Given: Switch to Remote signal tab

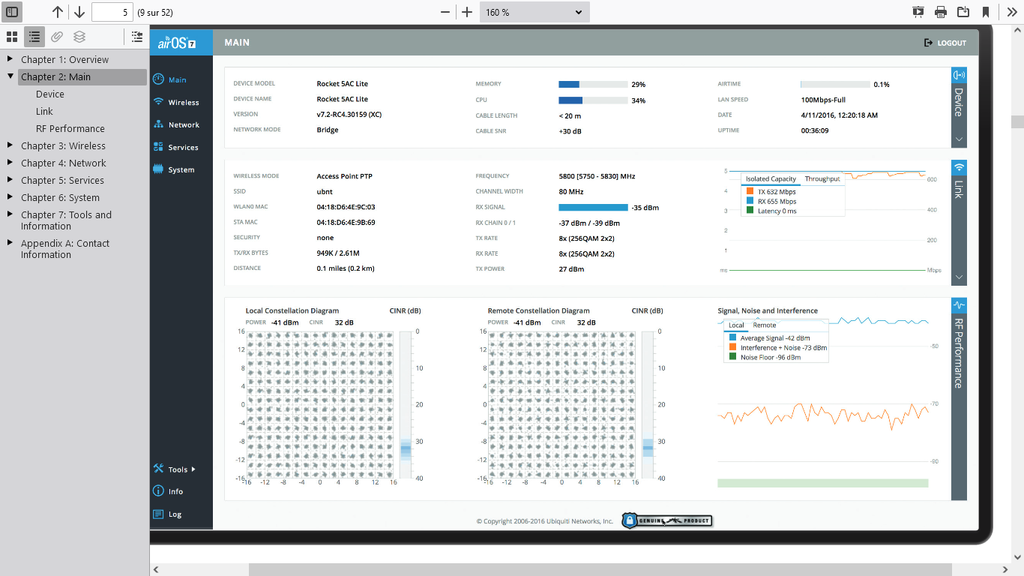Looking at the screenshot, I should 764,325.
